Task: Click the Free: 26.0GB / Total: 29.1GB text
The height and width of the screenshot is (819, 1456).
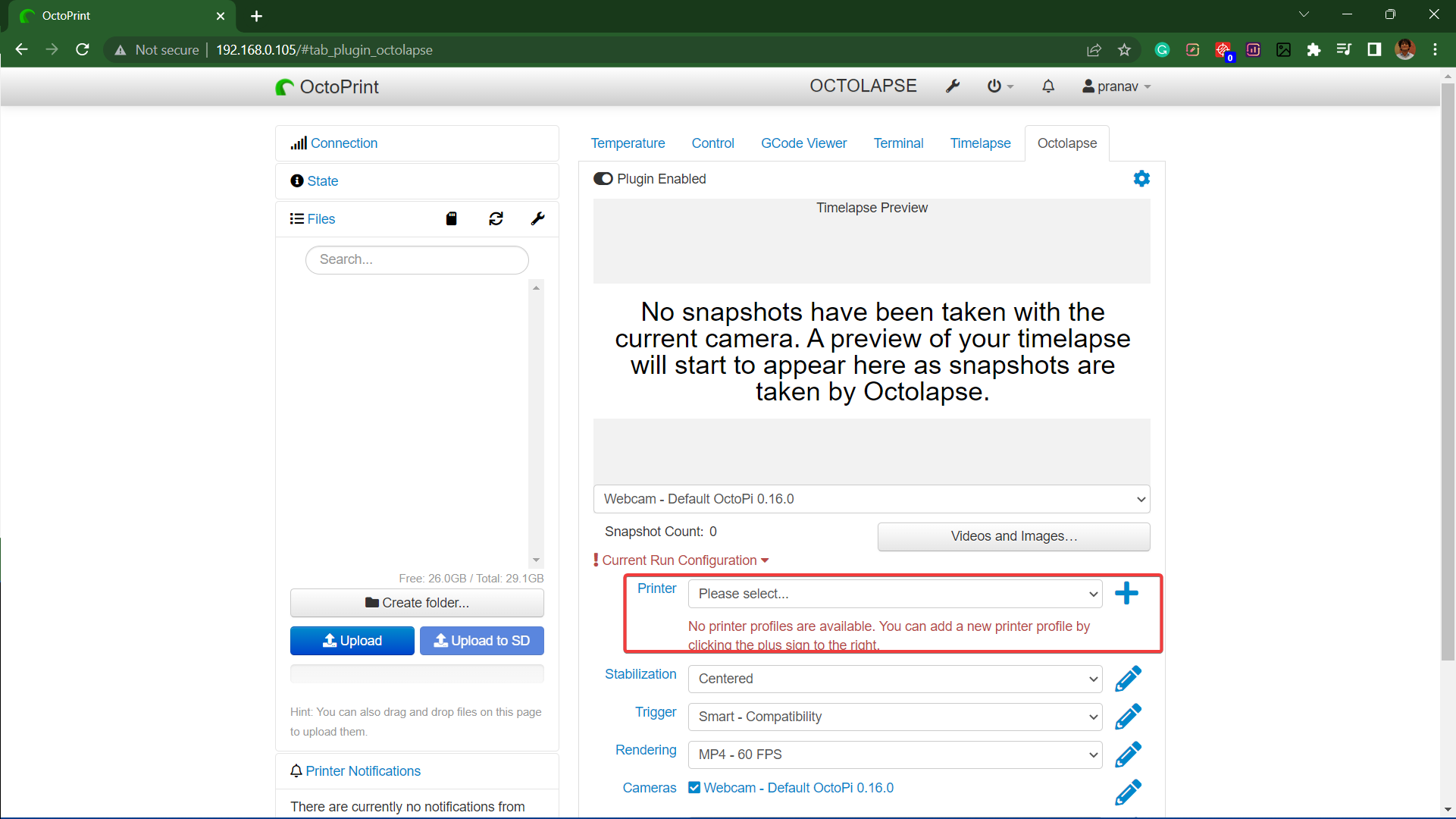Action: pyautogui.click(x=471, y=579)
